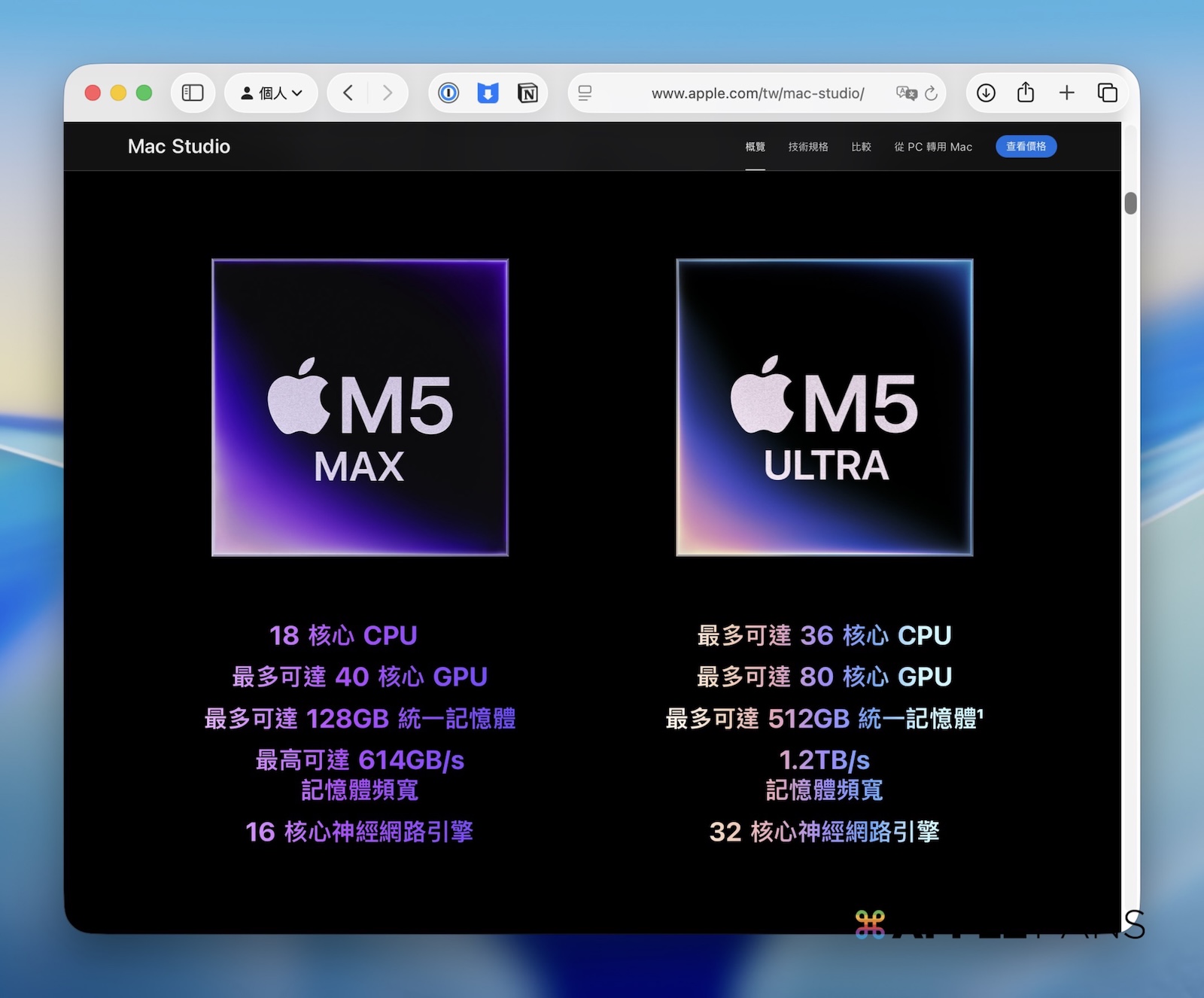Open 從 PC 轉用 Mac tab

(x=933, y=147)
